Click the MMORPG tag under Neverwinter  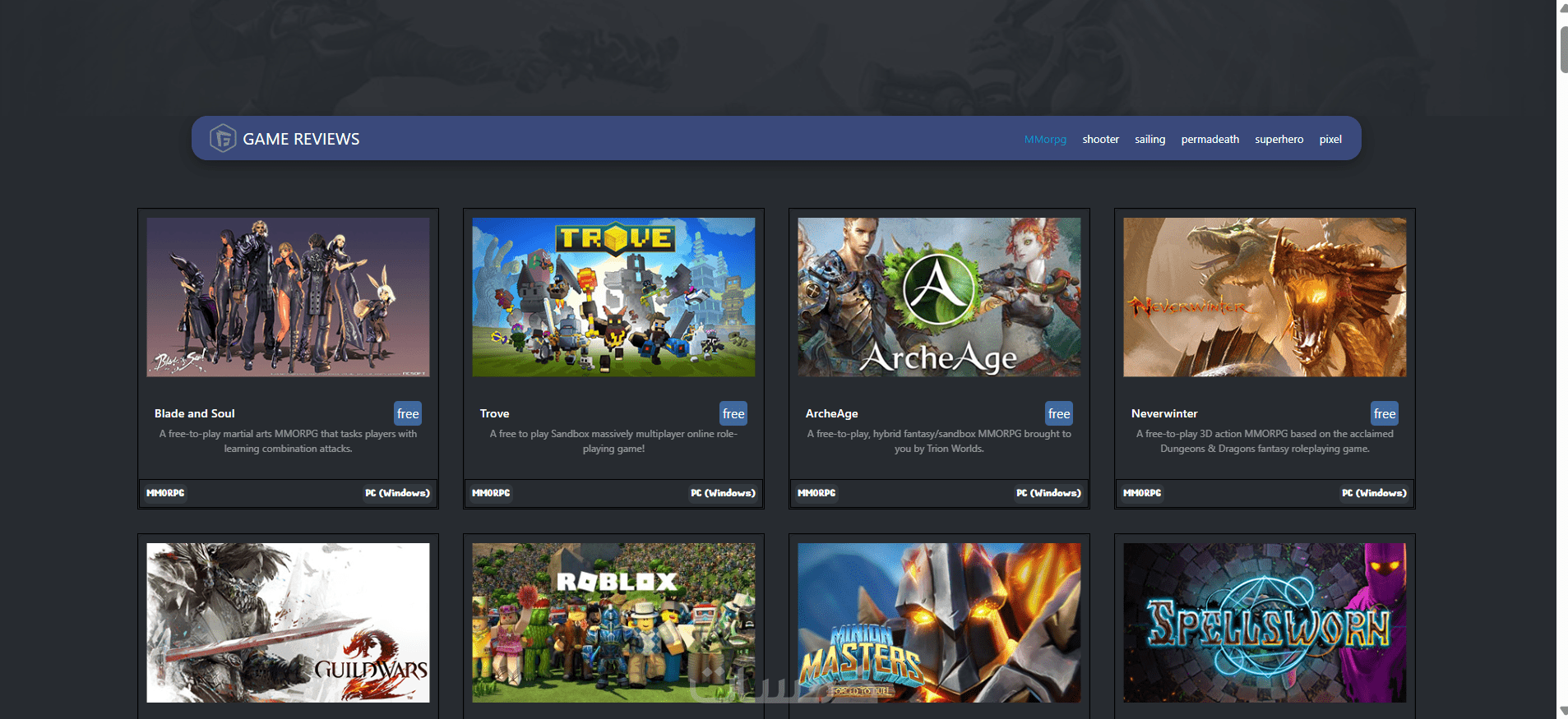[x=1142, y=493]
